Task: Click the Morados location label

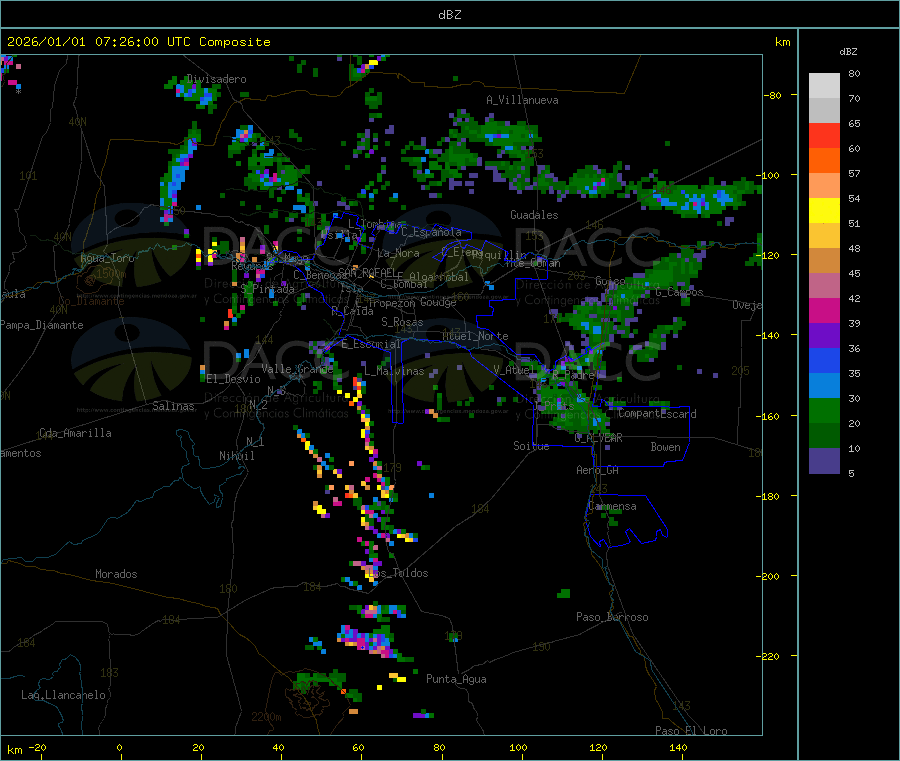Action: click(116, 574)
